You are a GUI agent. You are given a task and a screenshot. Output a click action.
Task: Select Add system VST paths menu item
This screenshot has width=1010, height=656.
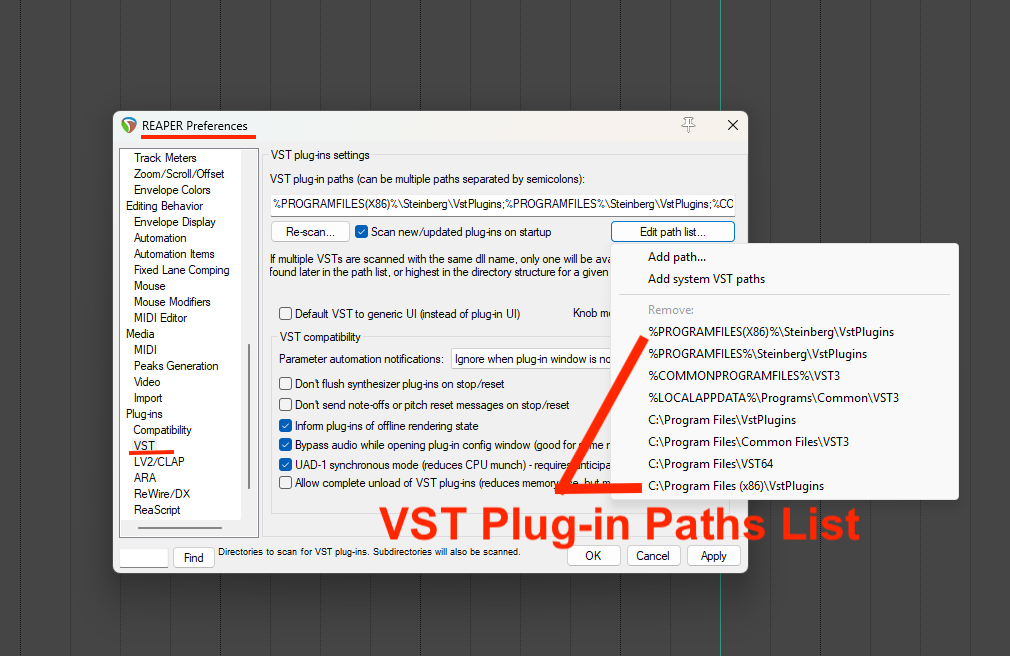tap(706, 279)
